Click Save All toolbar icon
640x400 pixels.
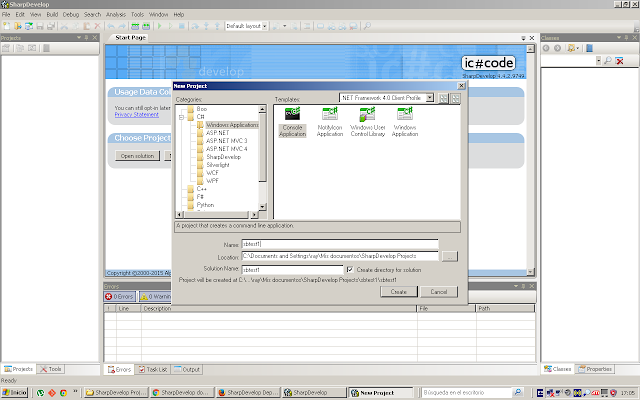[51, 26]
